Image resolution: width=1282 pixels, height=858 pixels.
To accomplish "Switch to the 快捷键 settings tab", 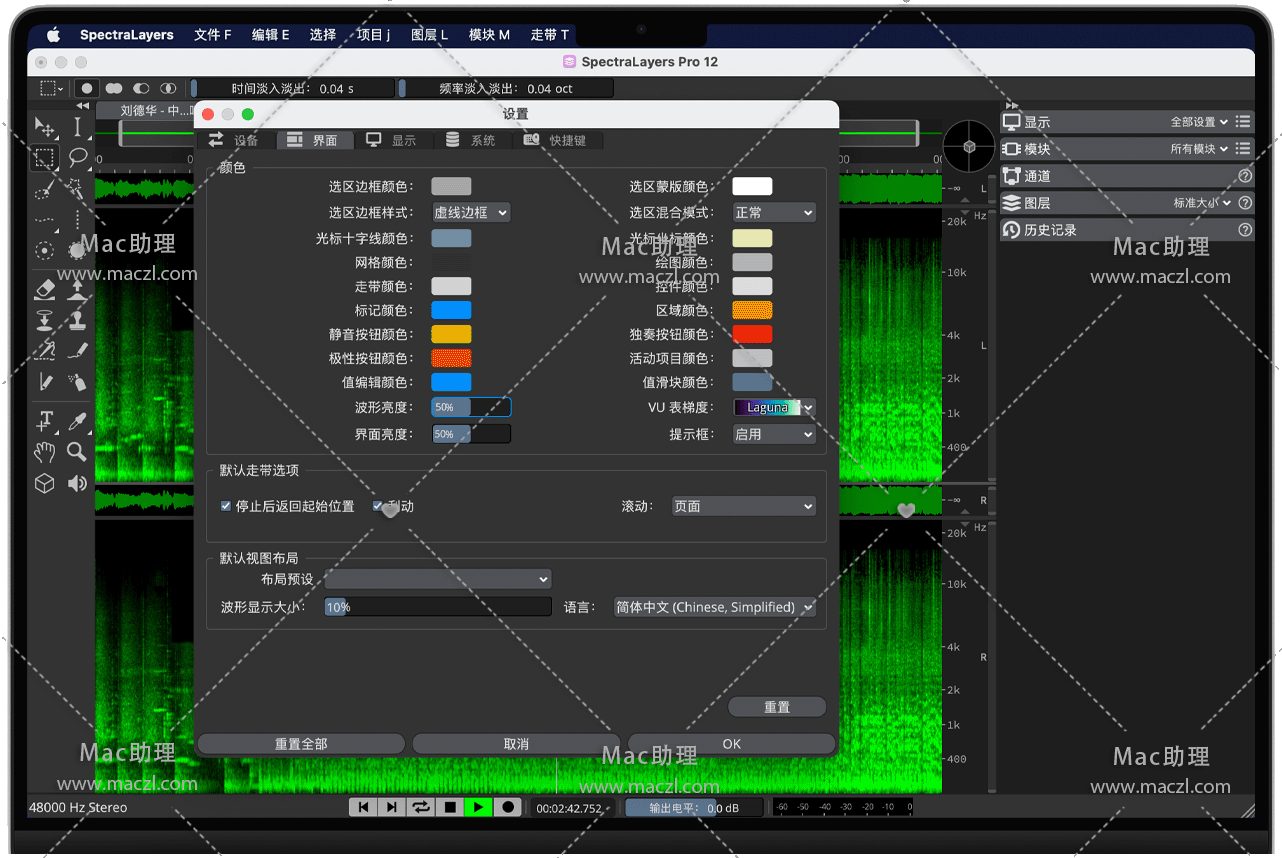I will [560, 140].
